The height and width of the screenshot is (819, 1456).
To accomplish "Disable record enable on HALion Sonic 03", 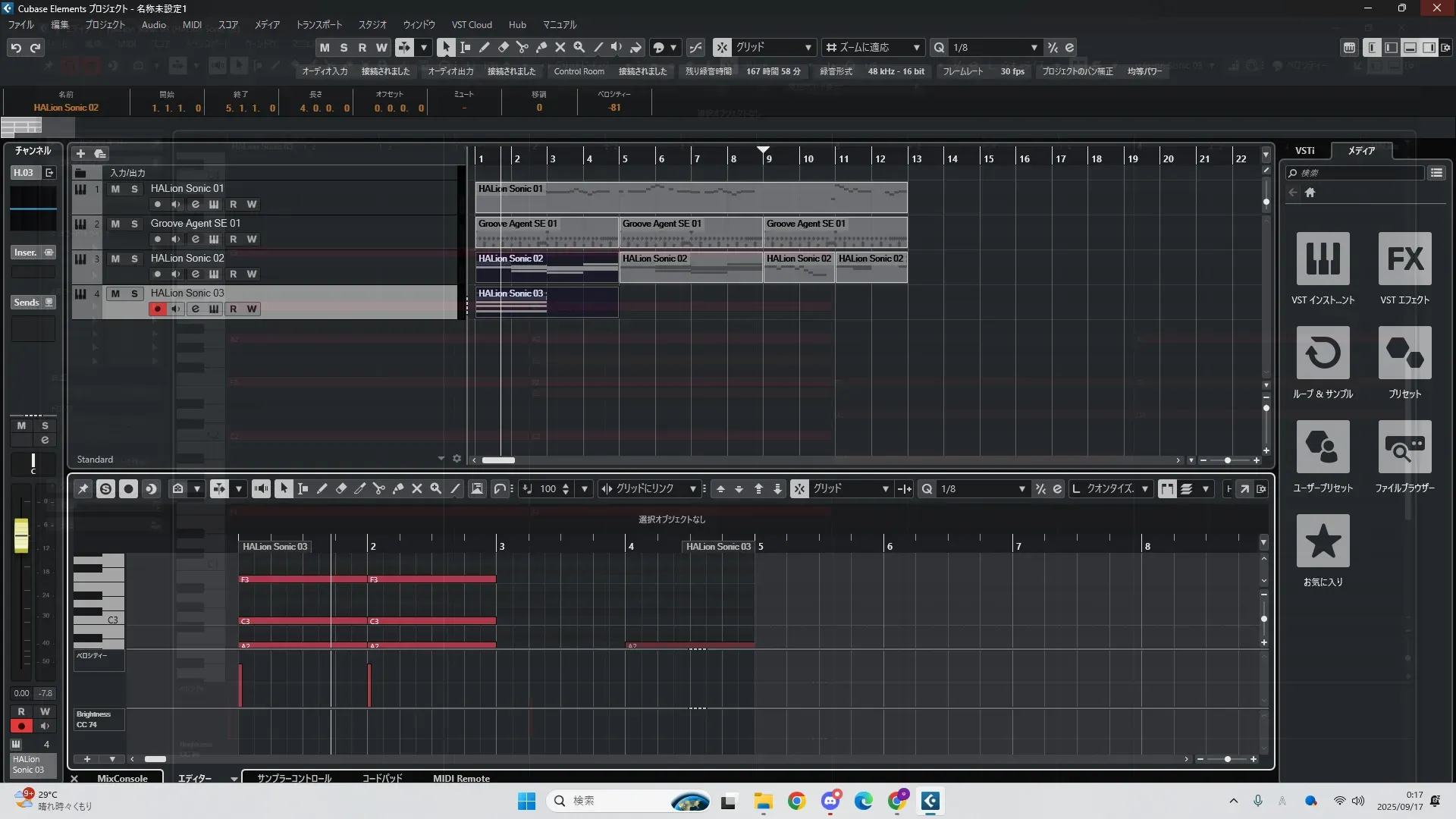I will pos(157,309).
